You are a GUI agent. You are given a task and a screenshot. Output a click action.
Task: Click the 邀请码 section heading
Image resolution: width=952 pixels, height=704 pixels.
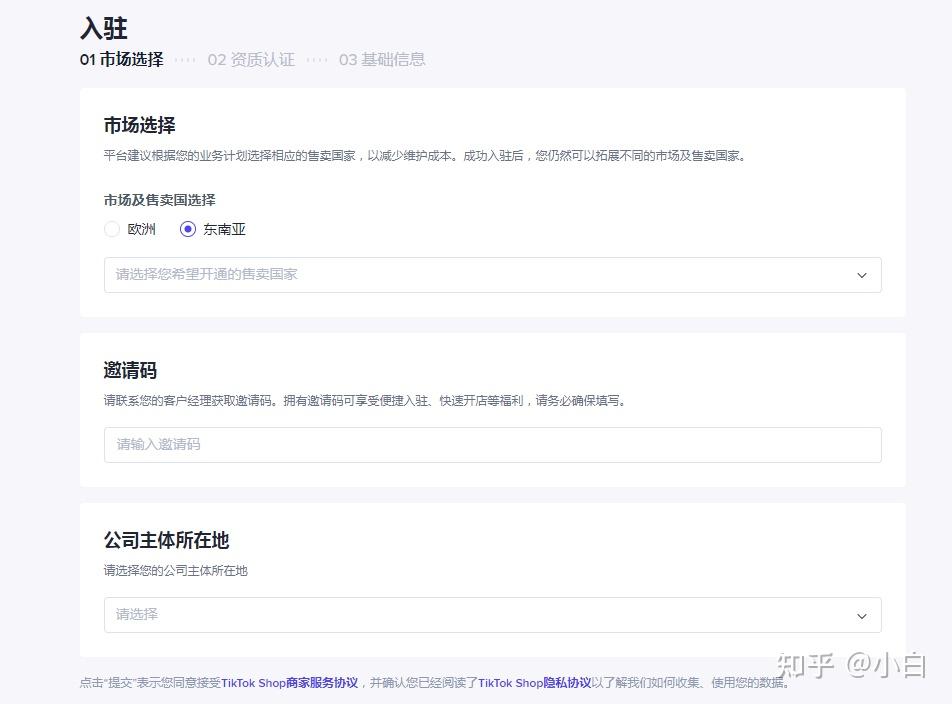[x=131, y=370]
